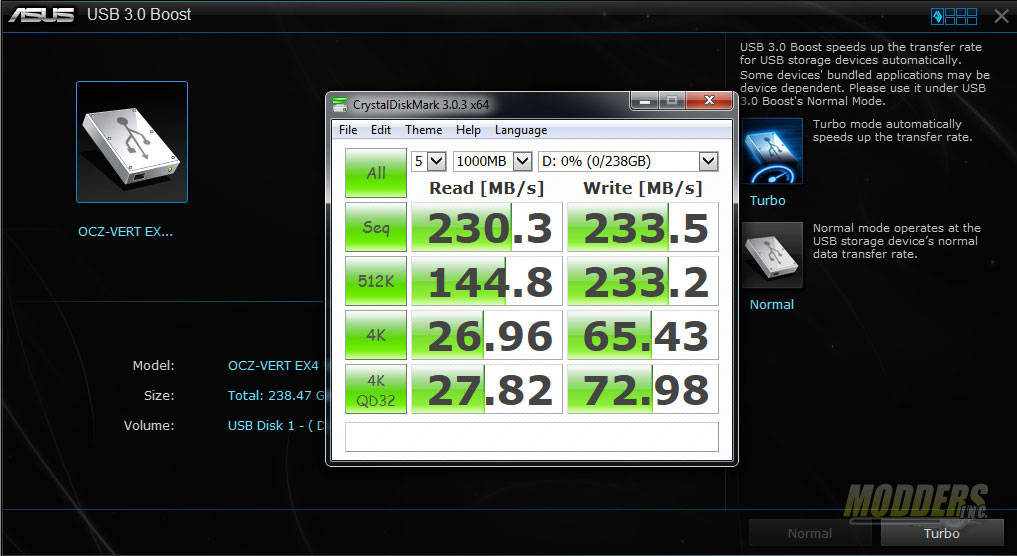This screenshot has width=1017, height=556.
Task: Activate the bottom Normal button
Action: pos(809,533)
